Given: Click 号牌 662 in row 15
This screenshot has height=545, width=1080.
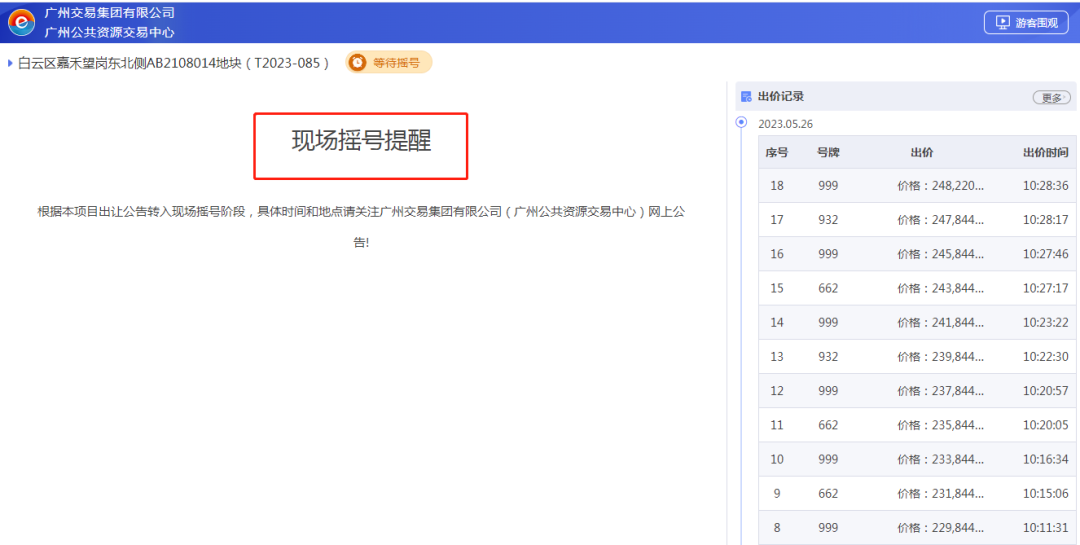Looking at the screenshot, I should [x=828, y=289].
